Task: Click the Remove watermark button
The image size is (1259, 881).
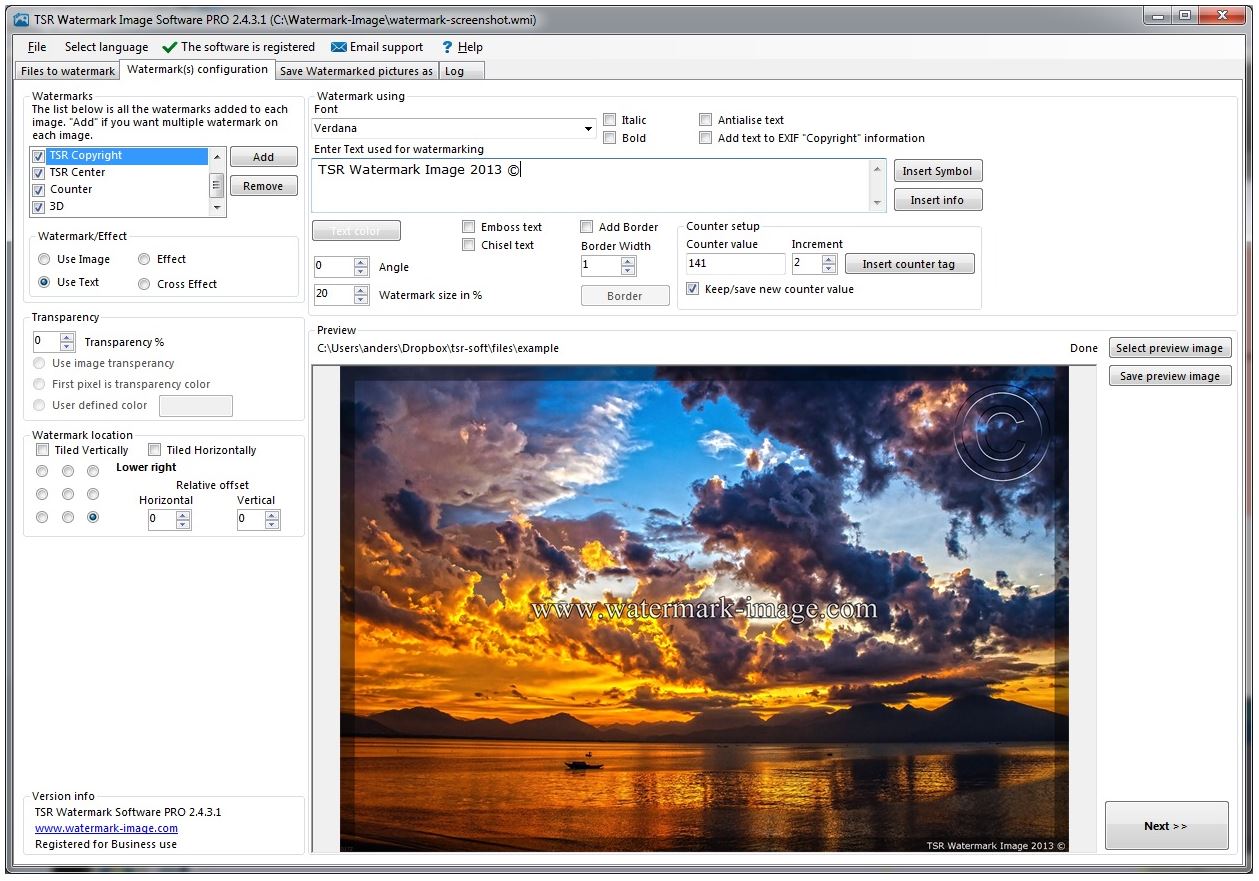Action: 263,186
